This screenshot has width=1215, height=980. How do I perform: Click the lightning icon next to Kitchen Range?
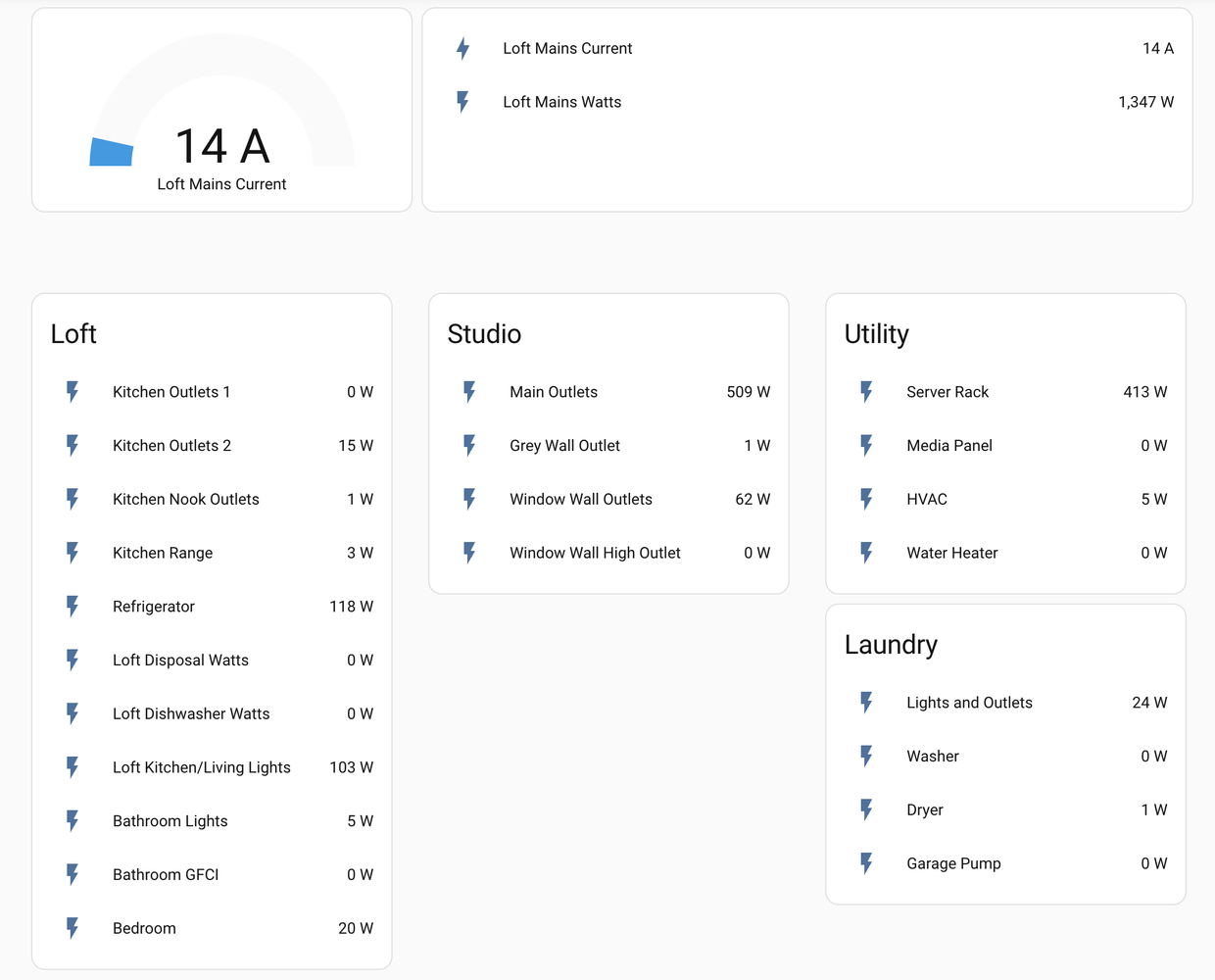[x=73, y=553]
